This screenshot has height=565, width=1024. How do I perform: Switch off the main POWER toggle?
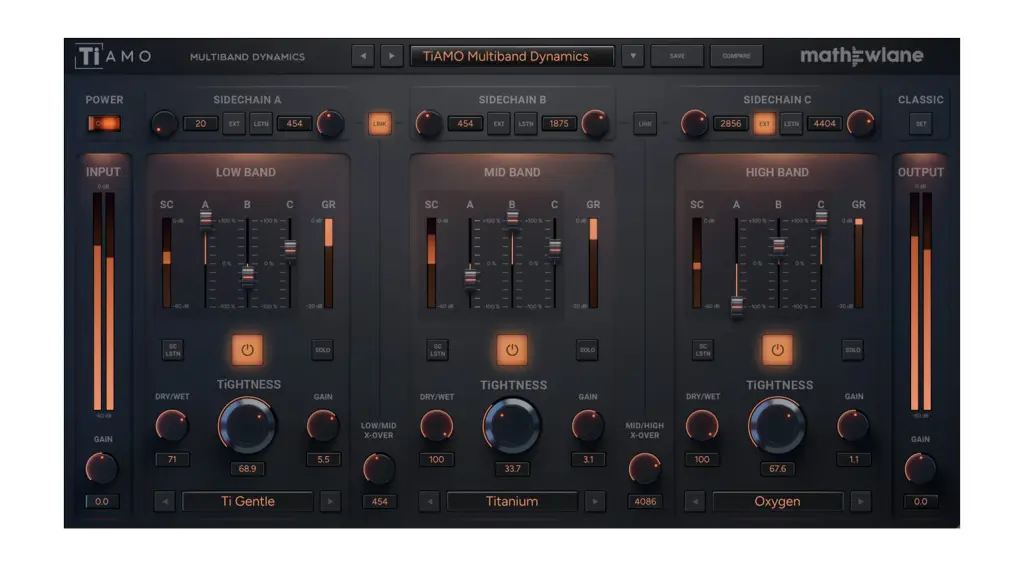pyautogui.click(x=104, y=124)
